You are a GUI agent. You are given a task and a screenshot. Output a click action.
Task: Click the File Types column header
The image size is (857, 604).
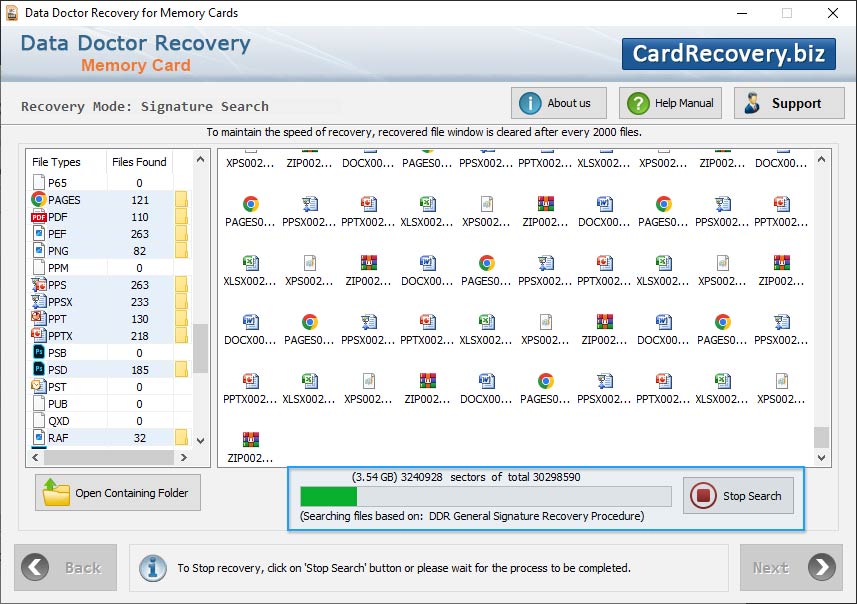tap(56, 162)
